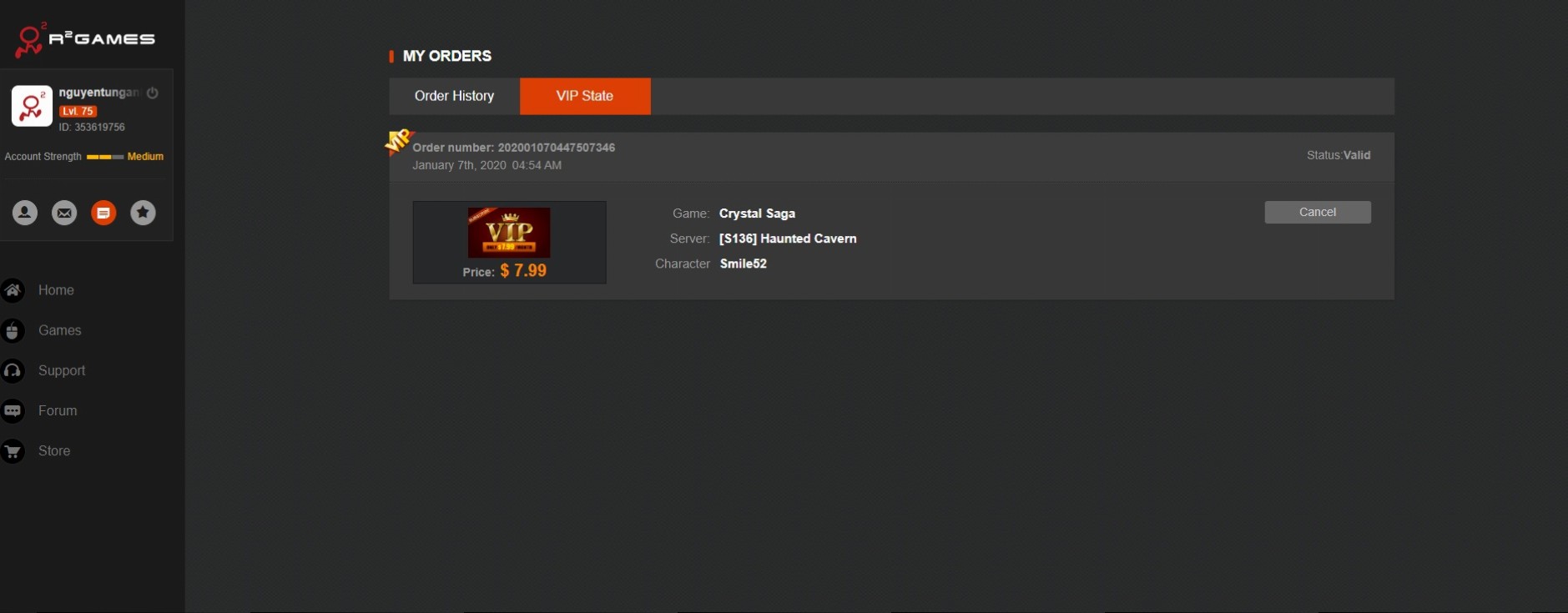The width and height of the screenshot is (1568, 613).
Task: Click the gold VIP ribbon badge
Action: pos(398,140)
